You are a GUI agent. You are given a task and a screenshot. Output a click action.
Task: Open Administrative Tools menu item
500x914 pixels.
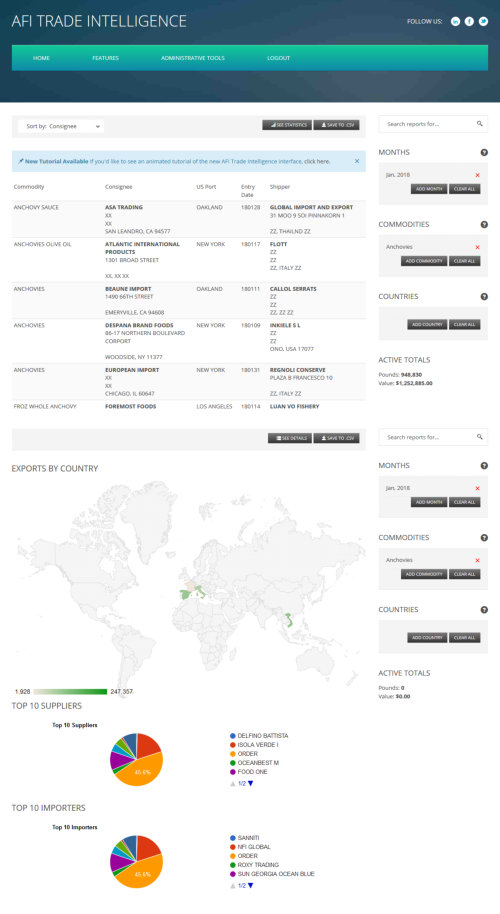pyautogui.click(x=193, y=58)
